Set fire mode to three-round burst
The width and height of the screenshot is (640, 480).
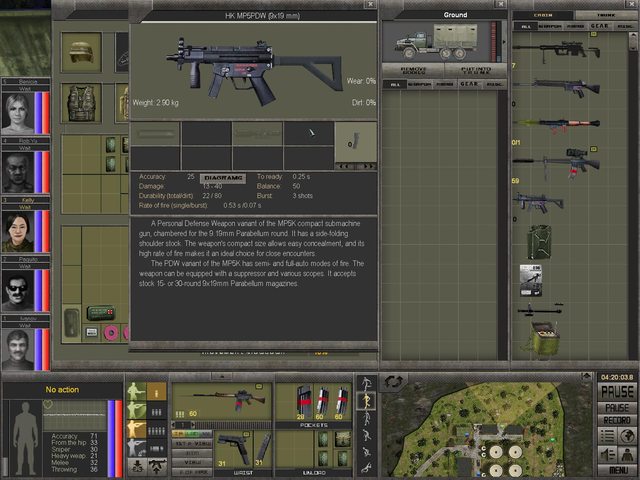point(157,412)
